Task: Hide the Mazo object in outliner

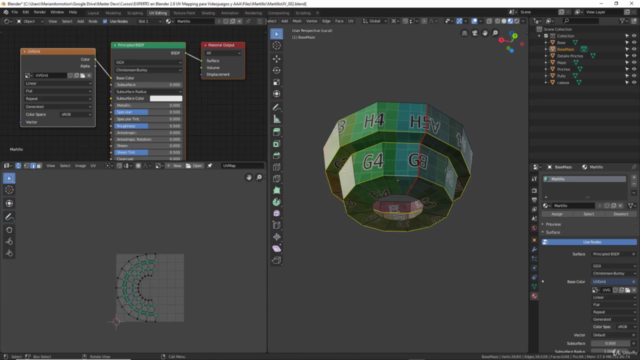Action: [634, 62]
